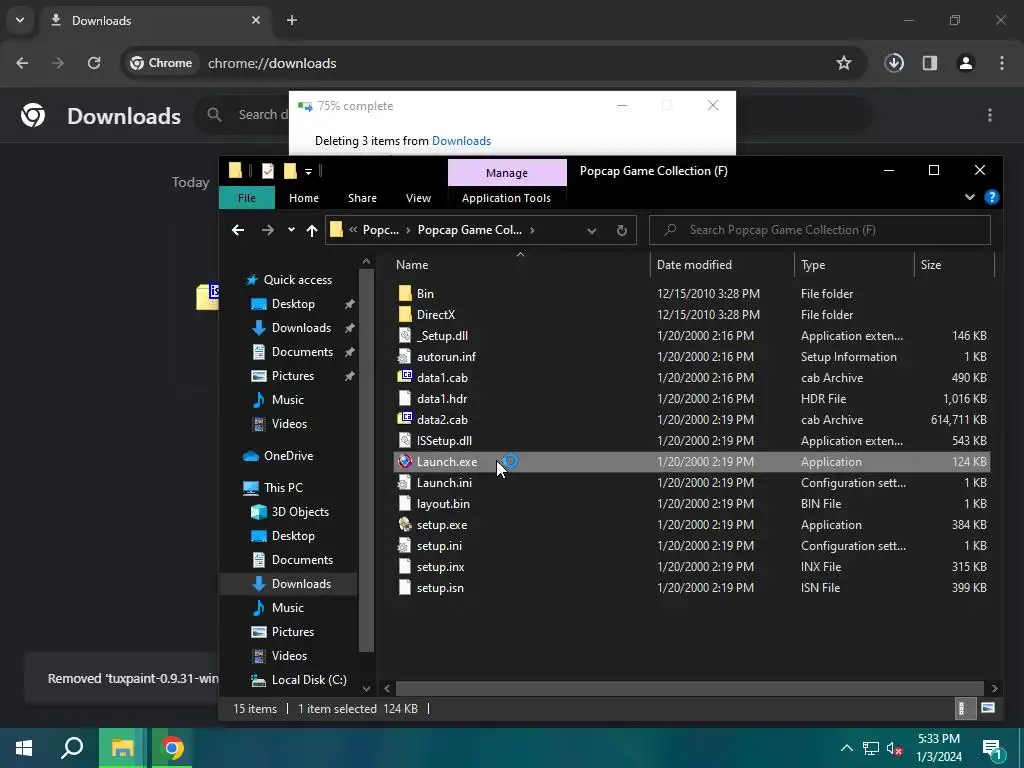Open Chrome downloads bubble icon
The image size is (1024, 768).
894,63
